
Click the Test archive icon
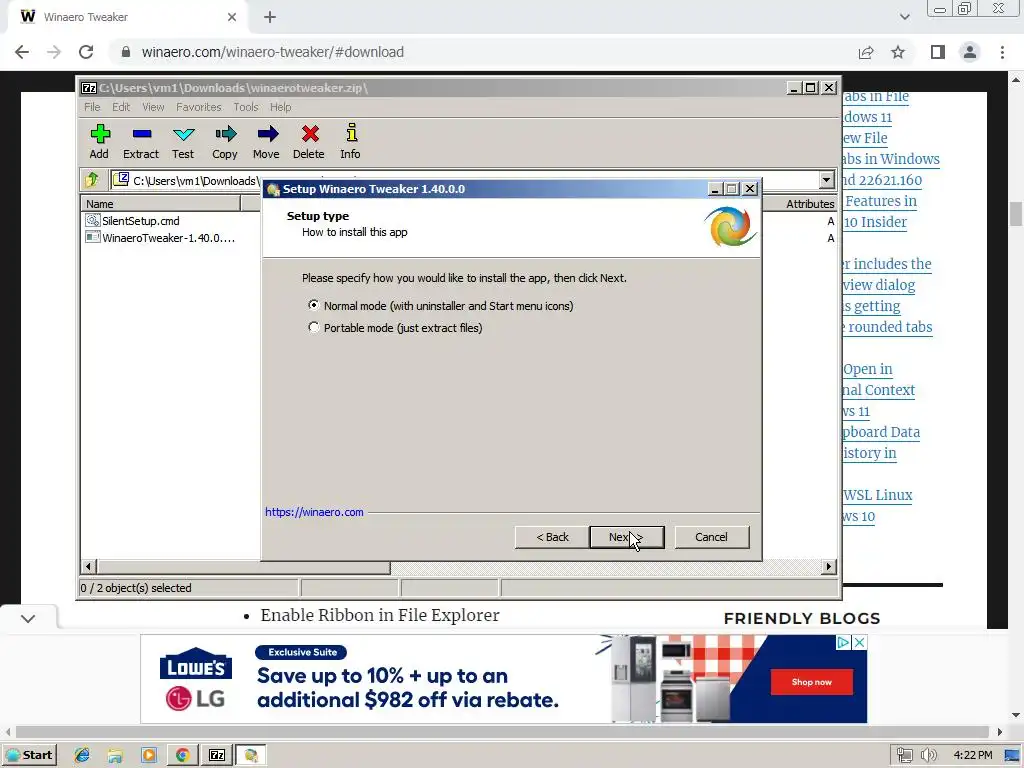[184, 135]
